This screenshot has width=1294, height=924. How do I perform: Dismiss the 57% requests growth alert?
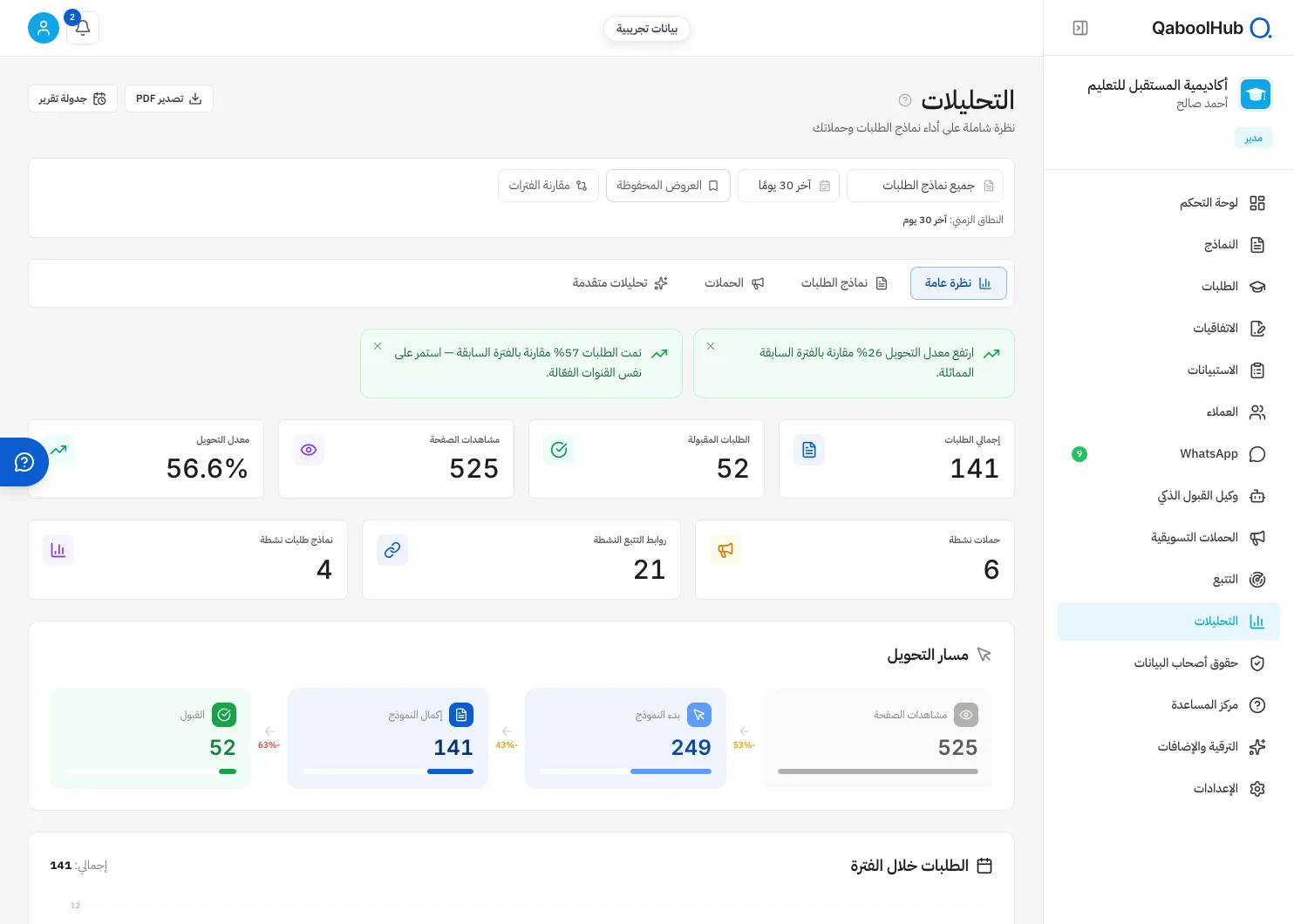(378, 346)
